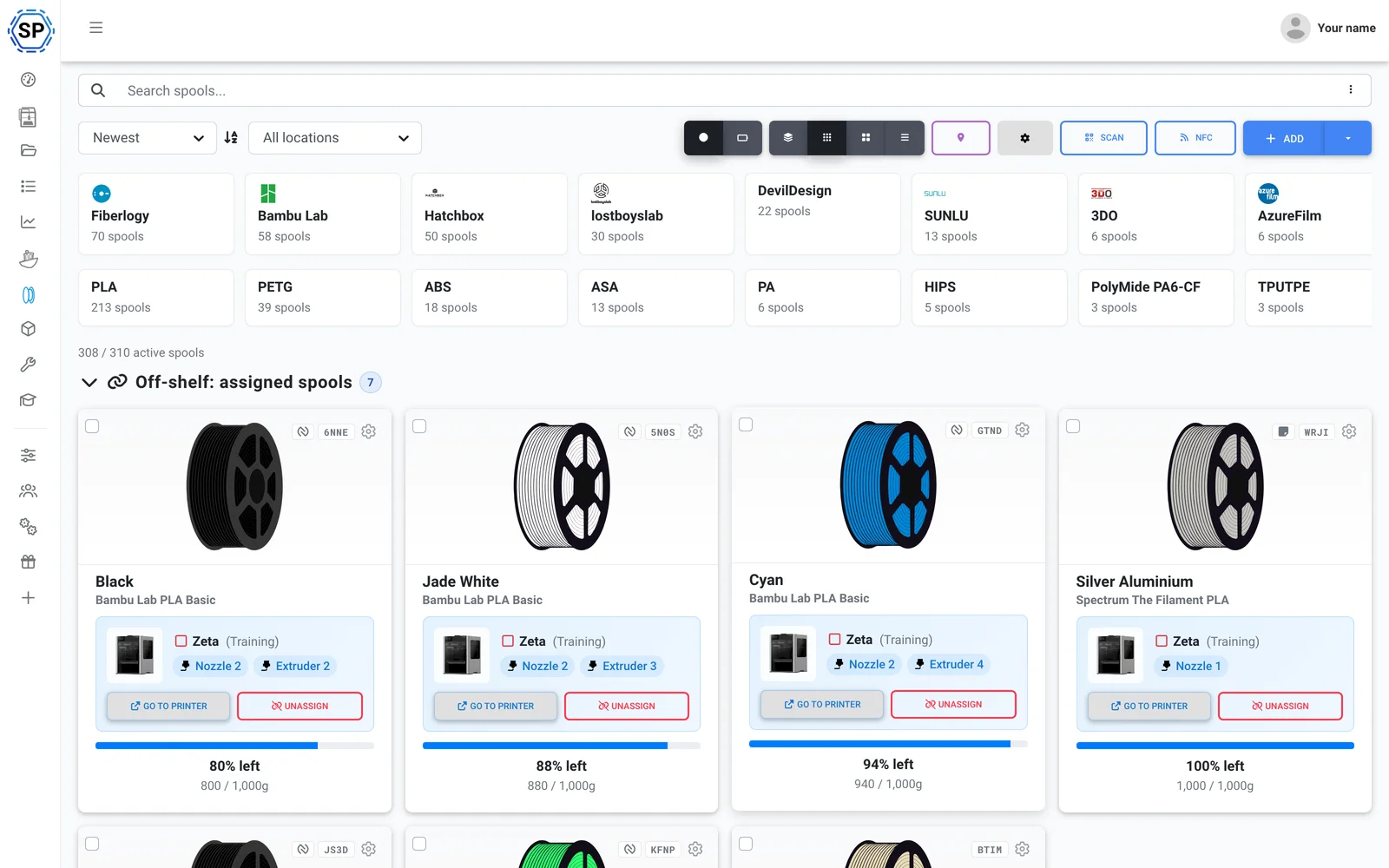The image size is (1389, 868).
Task: Click Extruder 3 chip on Jade White
Action: pyautogui.click(x=622, y=666)
